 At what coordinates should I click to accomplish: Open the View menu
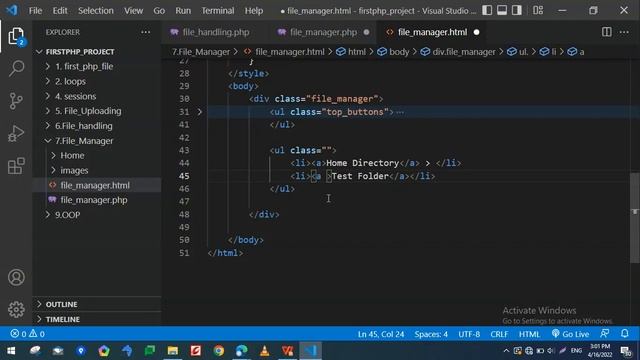point(133,11)
